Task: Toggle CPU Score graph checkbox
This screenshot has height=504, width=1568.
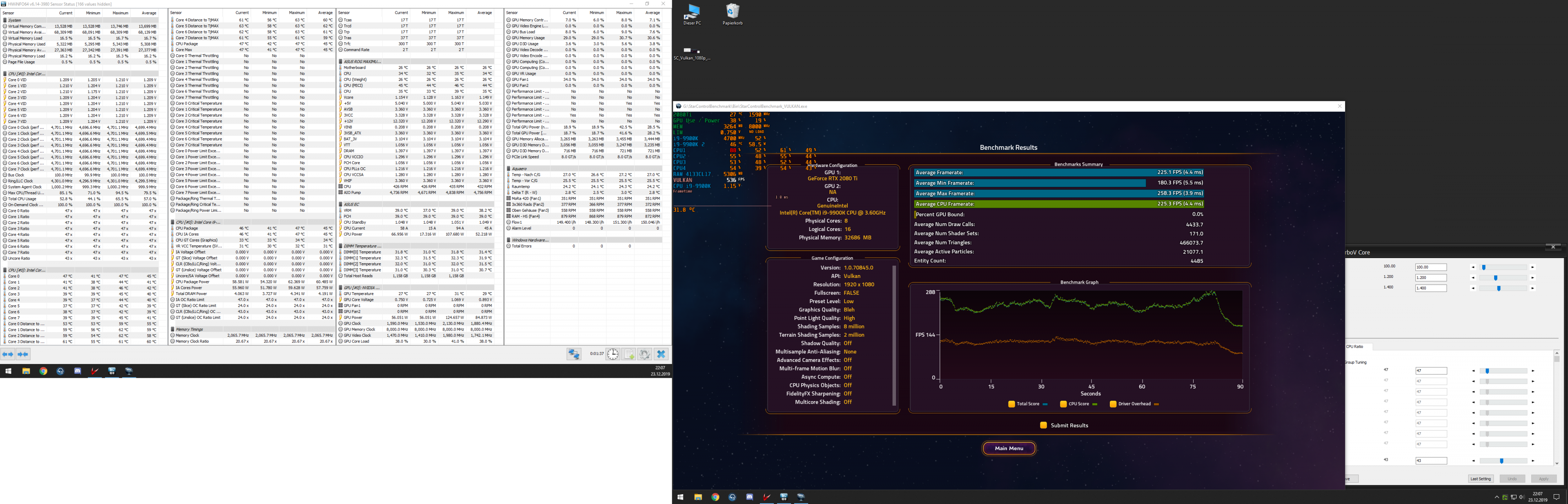Action: [1063, 404]
